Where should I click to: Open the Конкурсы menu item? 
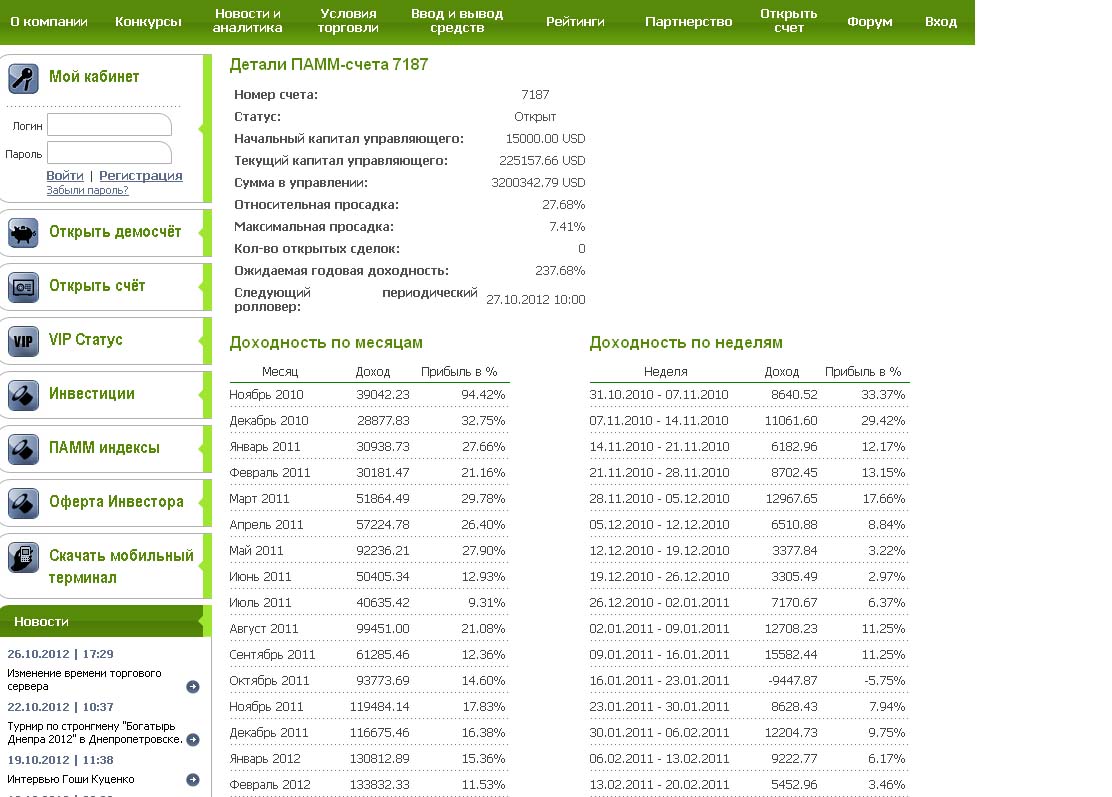coord(148,21)
